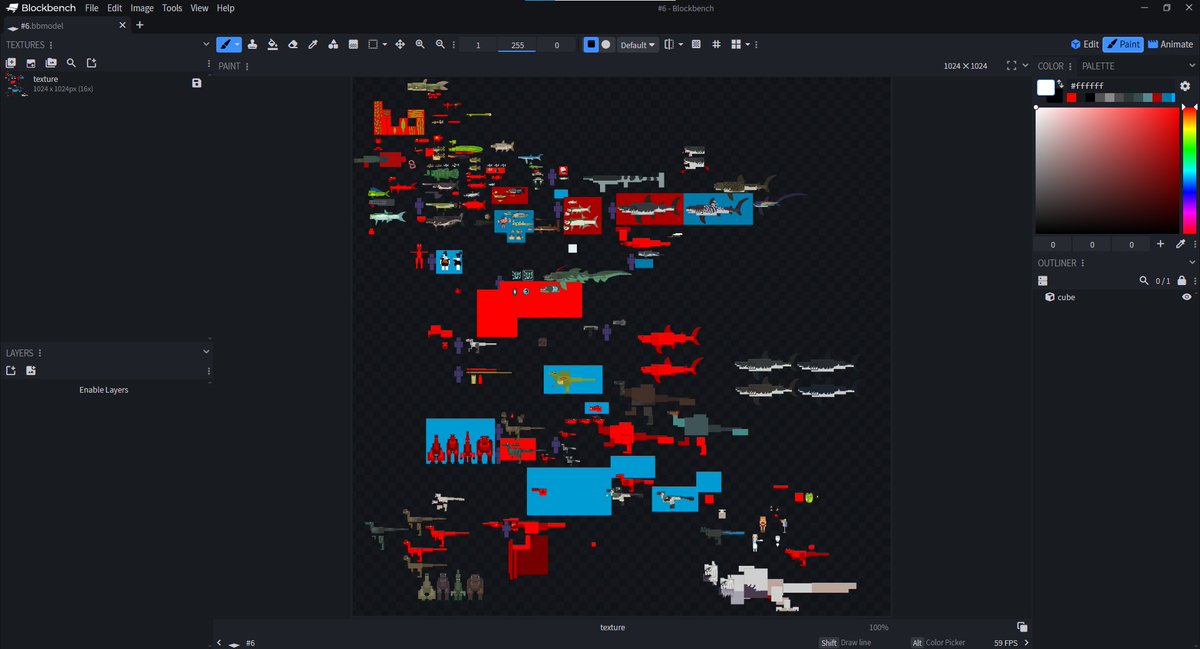
Task: Toggle visibility of the cube element
Action: (1187, 297)
